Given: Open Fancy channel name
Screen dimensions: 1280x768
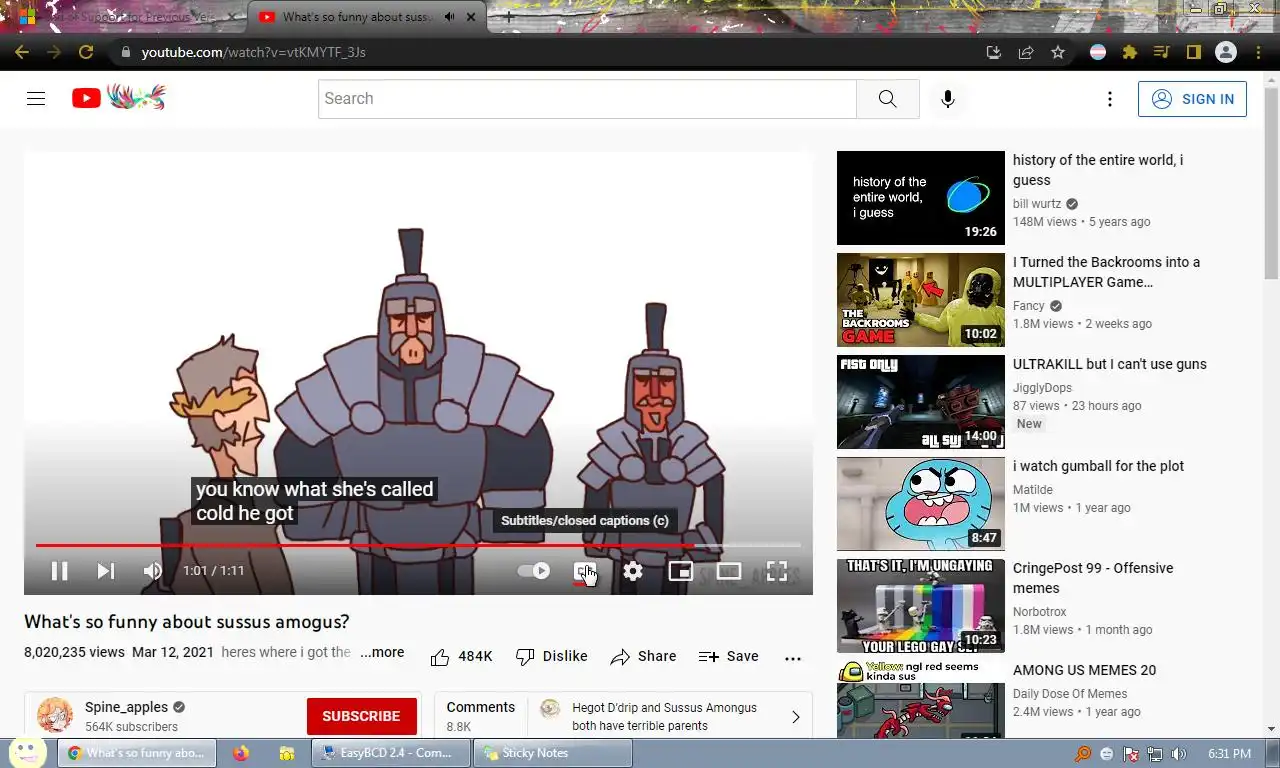Looking at the screenshot, I should coord(1029,306).
